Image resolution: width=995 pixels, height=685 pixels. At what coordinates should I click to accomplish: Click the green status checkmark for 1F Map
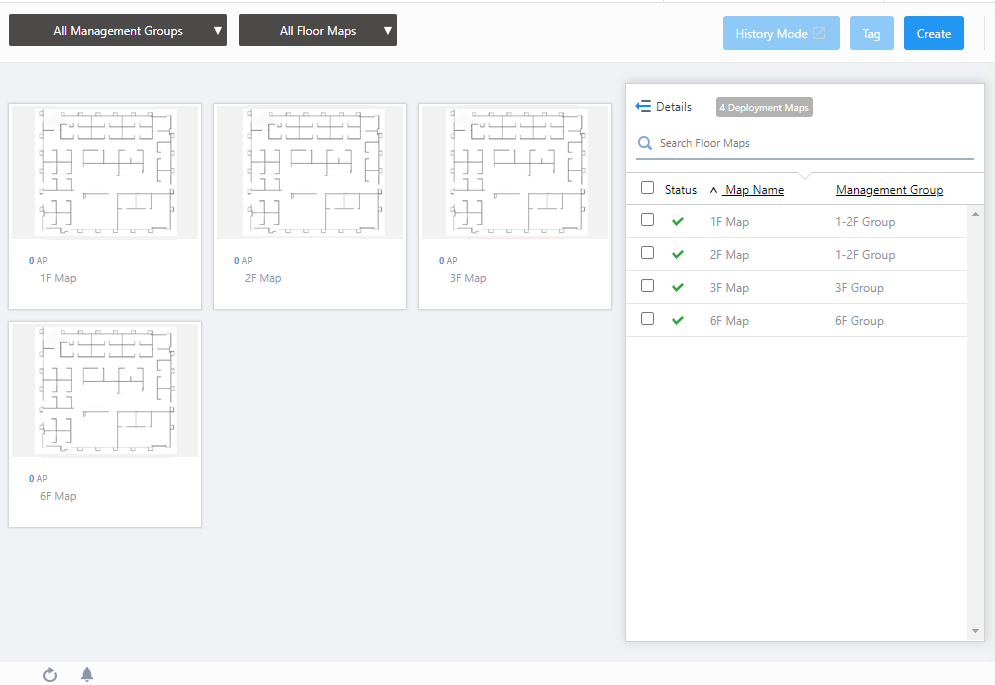click(678, 222)
